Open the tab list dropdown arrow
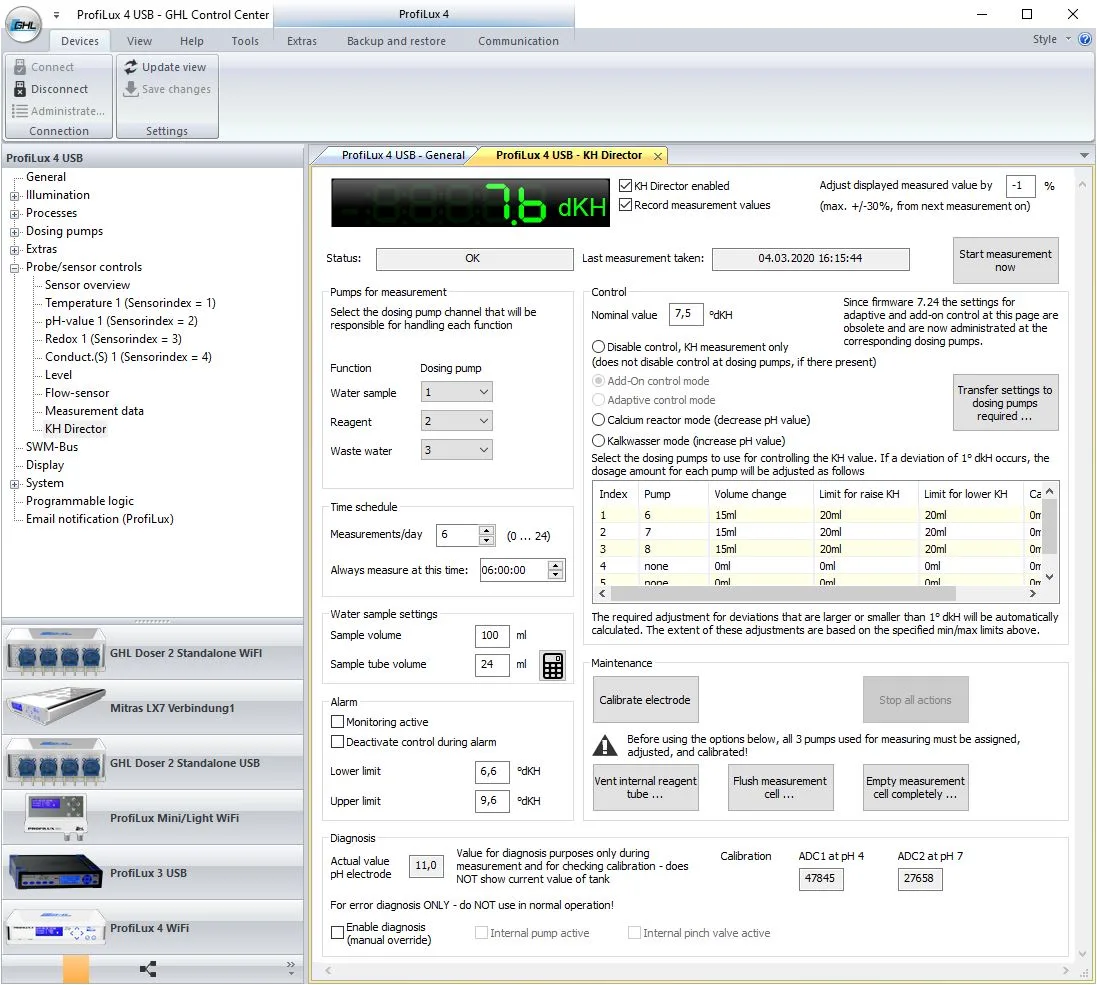1097x985 pixels. pyautogui.click(x=1084, y=155)
